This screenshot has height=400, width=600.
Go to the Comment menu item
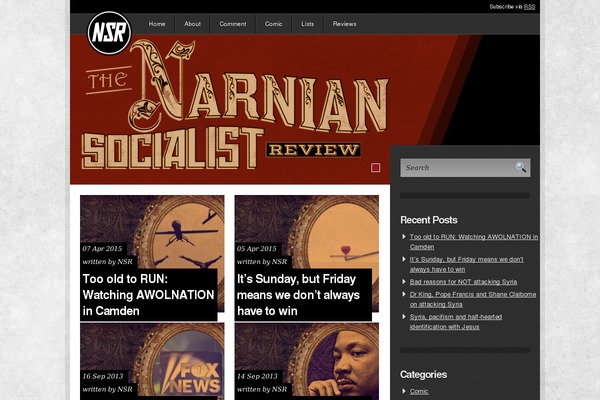(233, 24)
